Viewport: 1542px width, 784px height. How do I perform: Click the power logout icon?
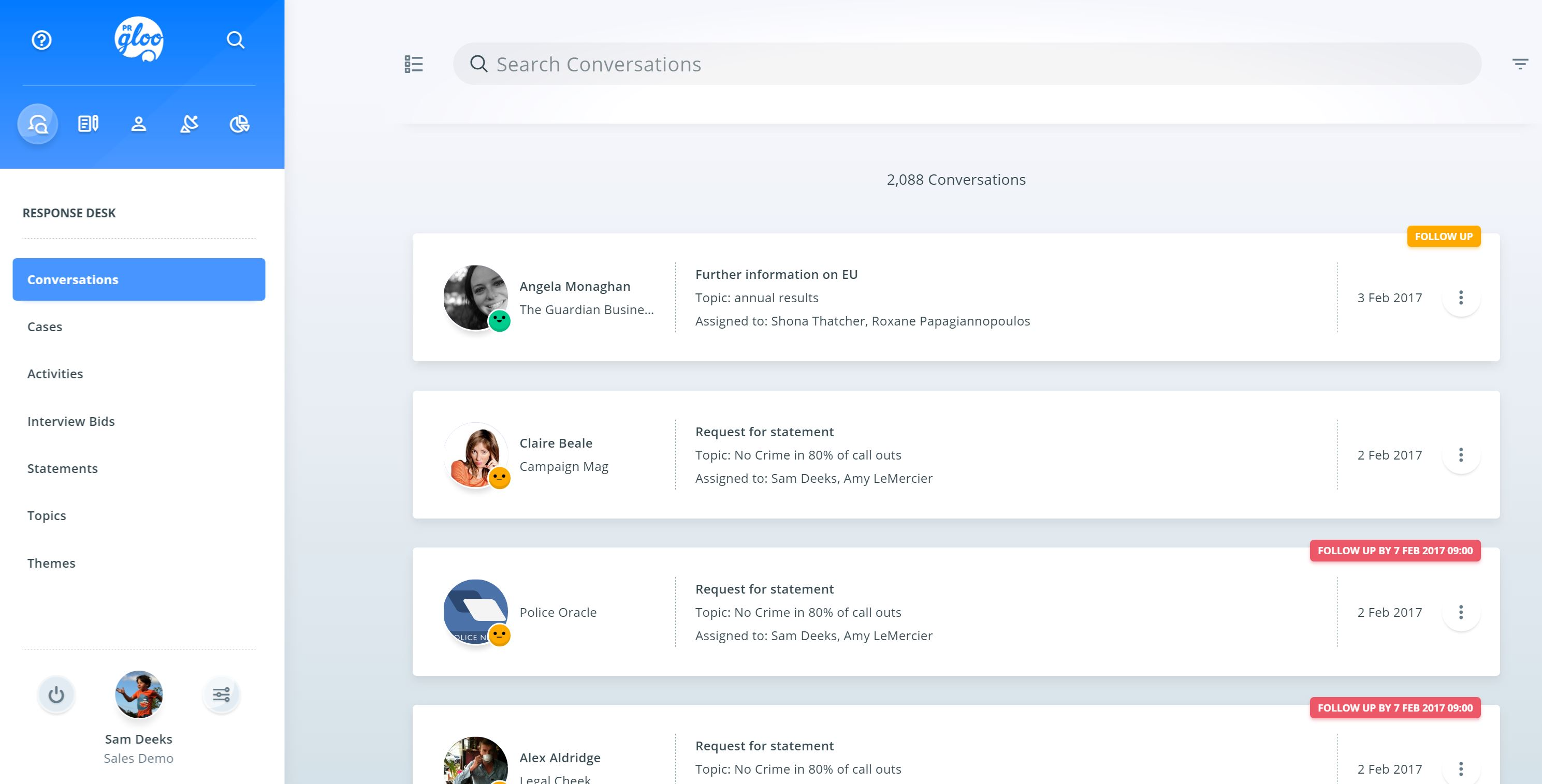[56, 695]
